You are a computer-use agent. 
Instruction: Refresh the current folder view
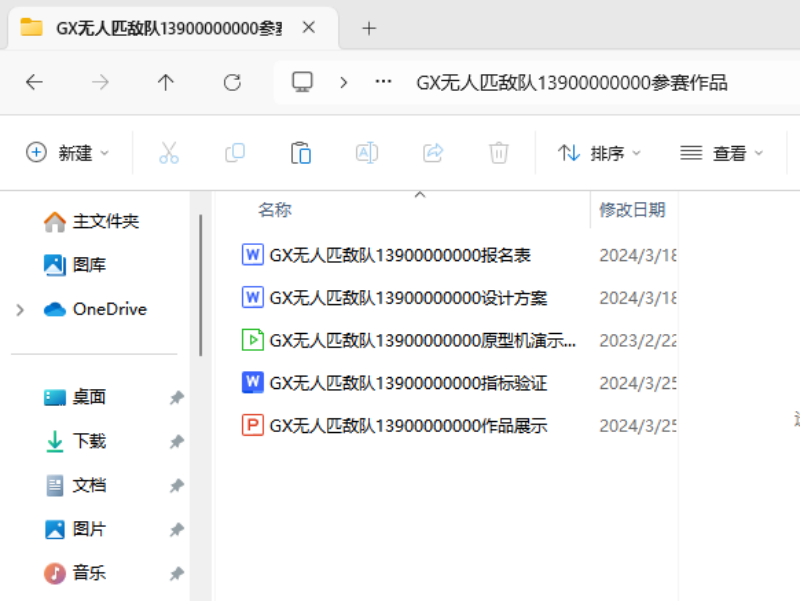(x=232, y=82)
